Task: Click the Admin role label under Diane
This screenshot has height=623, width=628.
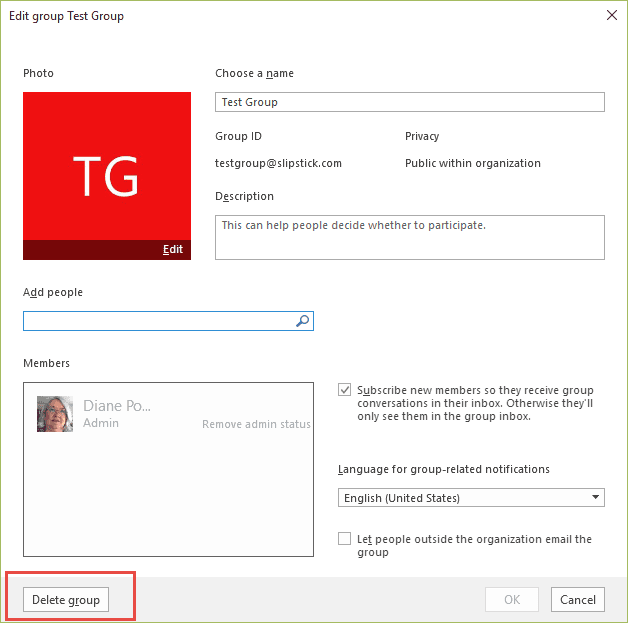Action: pyautogui.click(x=101, y=423)
